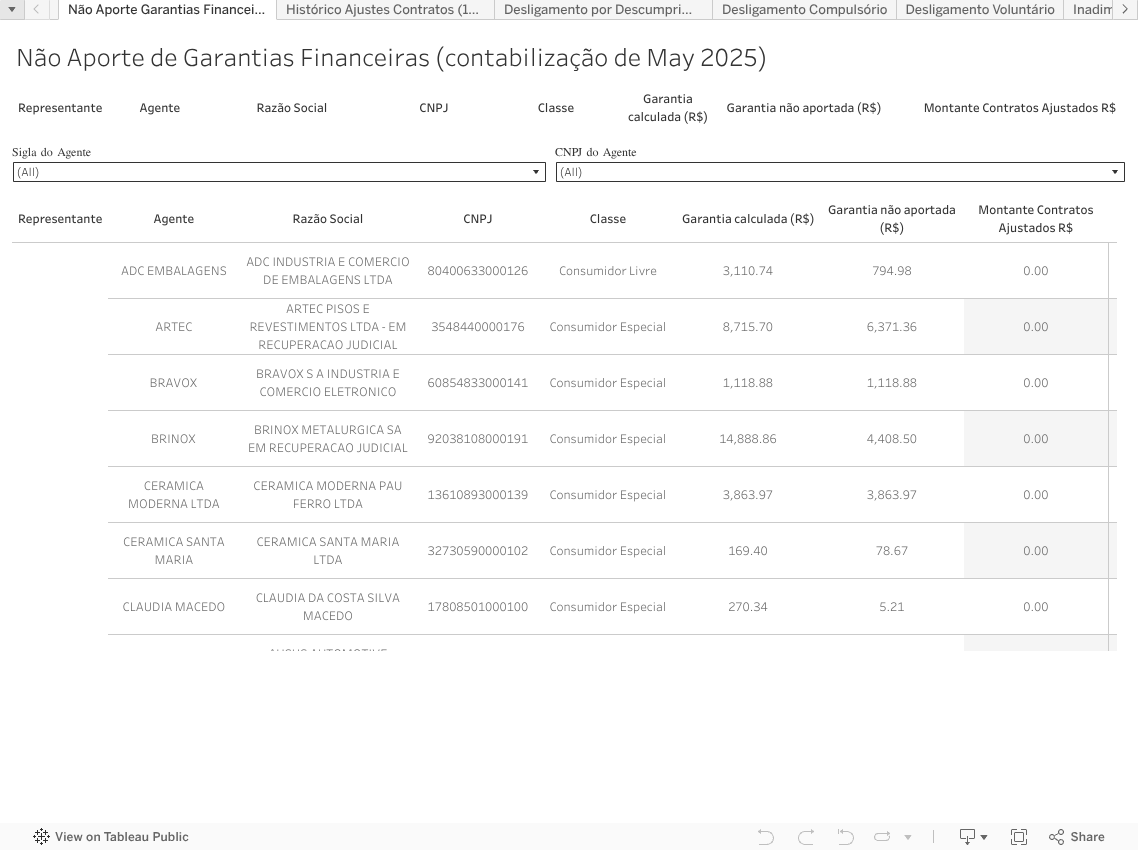1138x850 pixels.
Task: Click the 78.67 unposted guarantee value
Action: pos(891,550)
